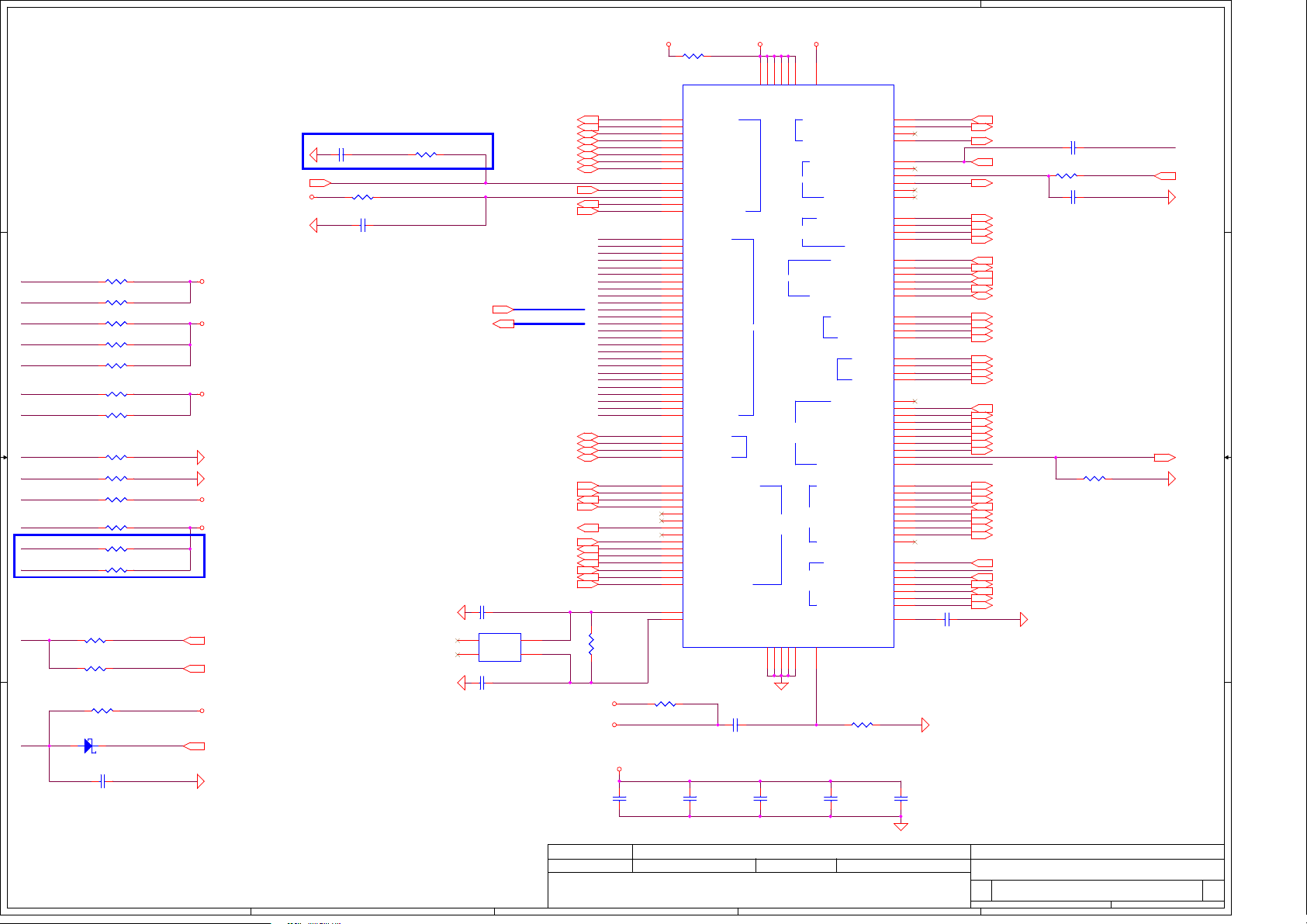
Task: Select the Zener diode symbol
Action: [x=89, y=746]
